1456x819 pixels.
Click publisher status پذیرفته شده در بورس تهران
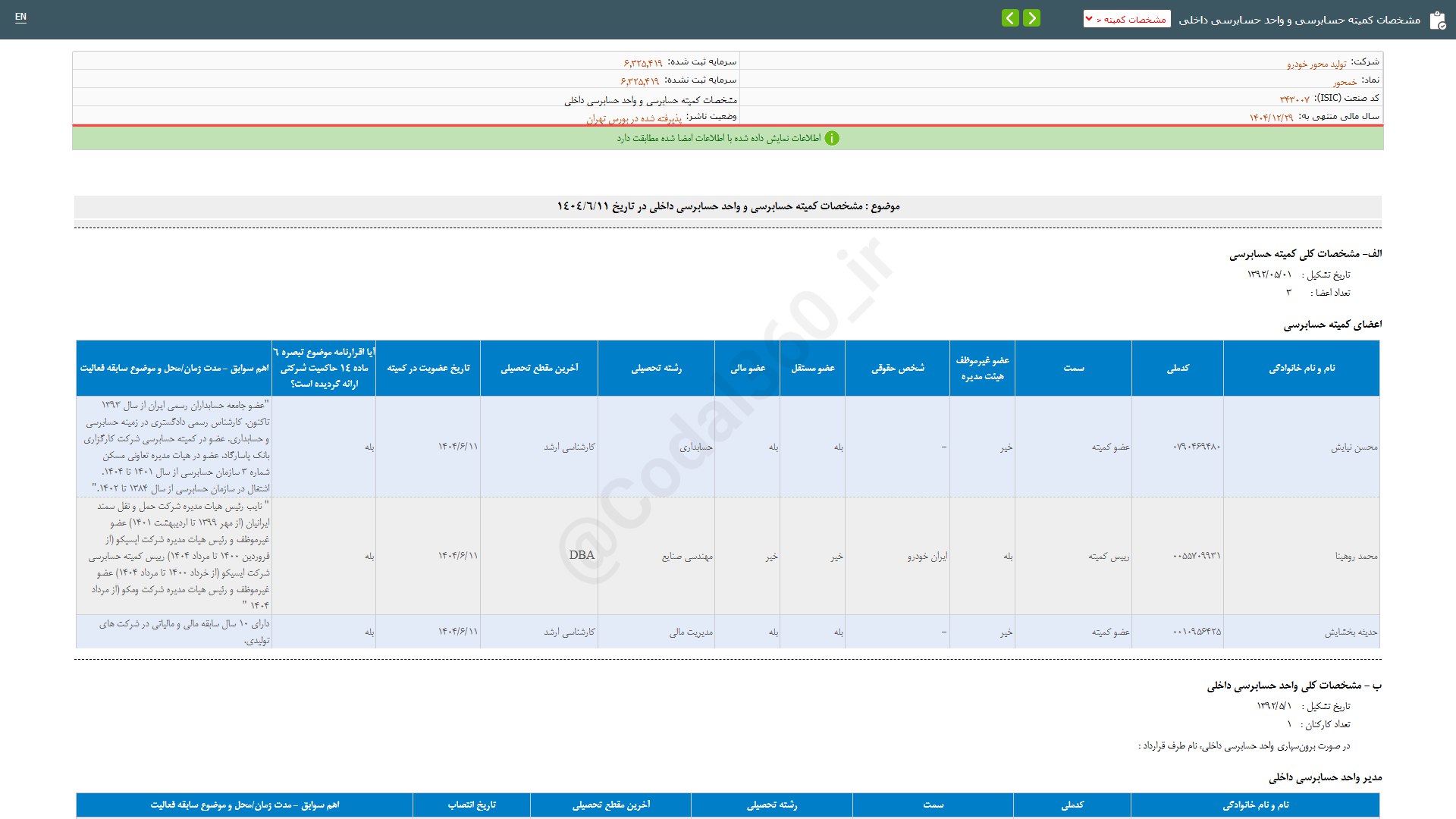click(633, 118)
